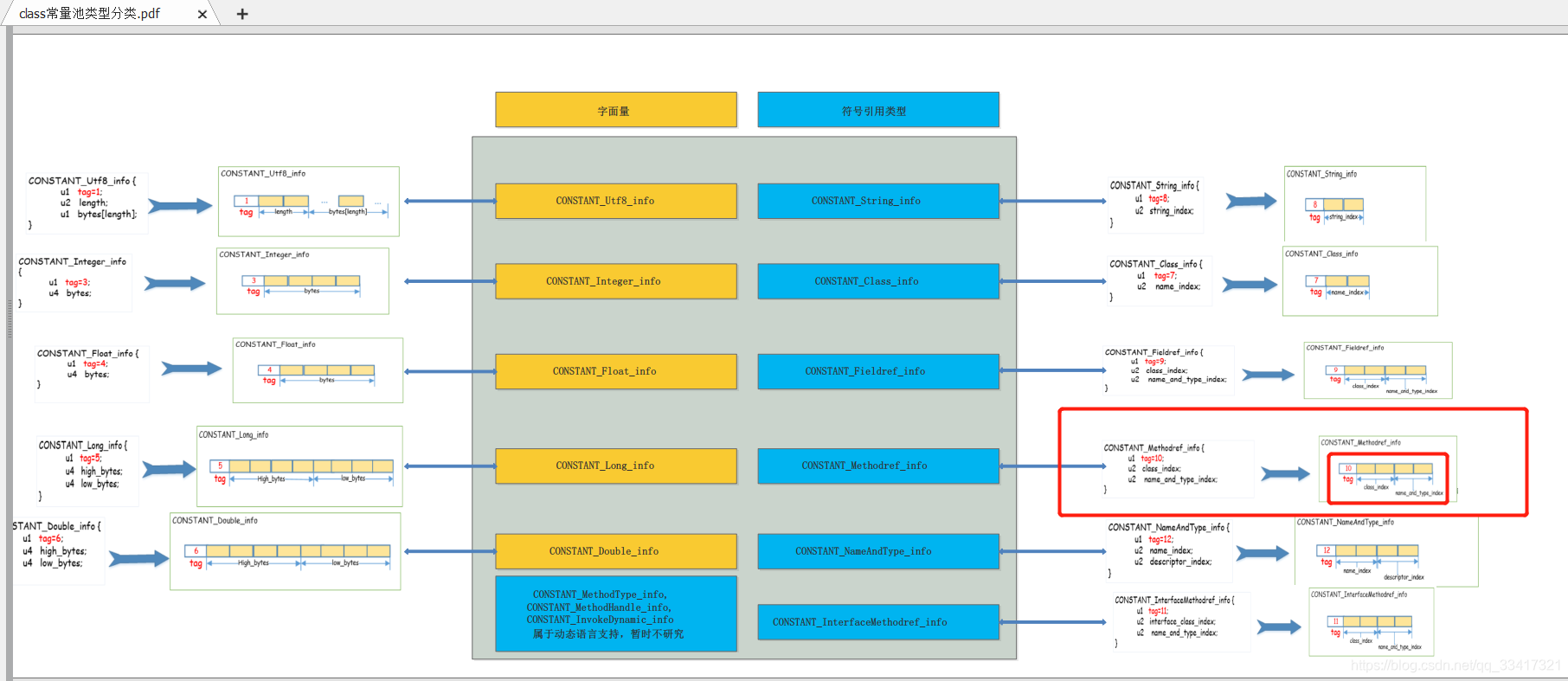The height and width of the screenshot is (681, 1568).
Task: Click the red tag=12; line
Action: [1161, 539]
